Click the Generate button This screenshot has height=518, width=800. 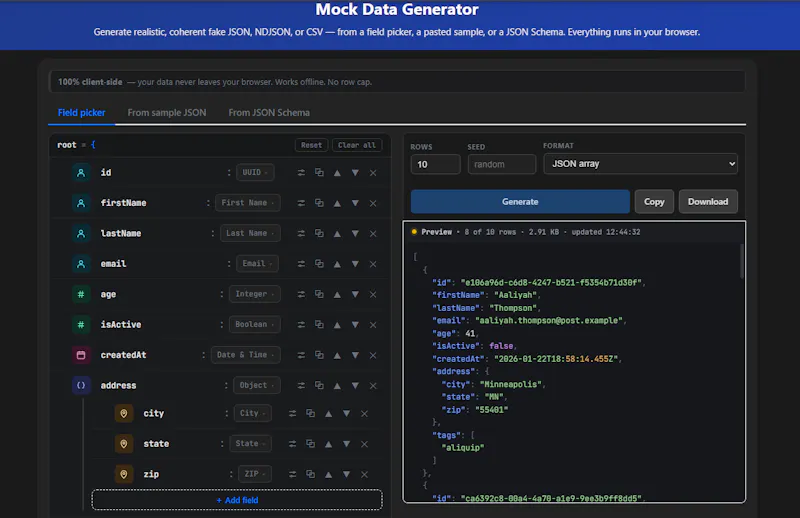[520, 202]
